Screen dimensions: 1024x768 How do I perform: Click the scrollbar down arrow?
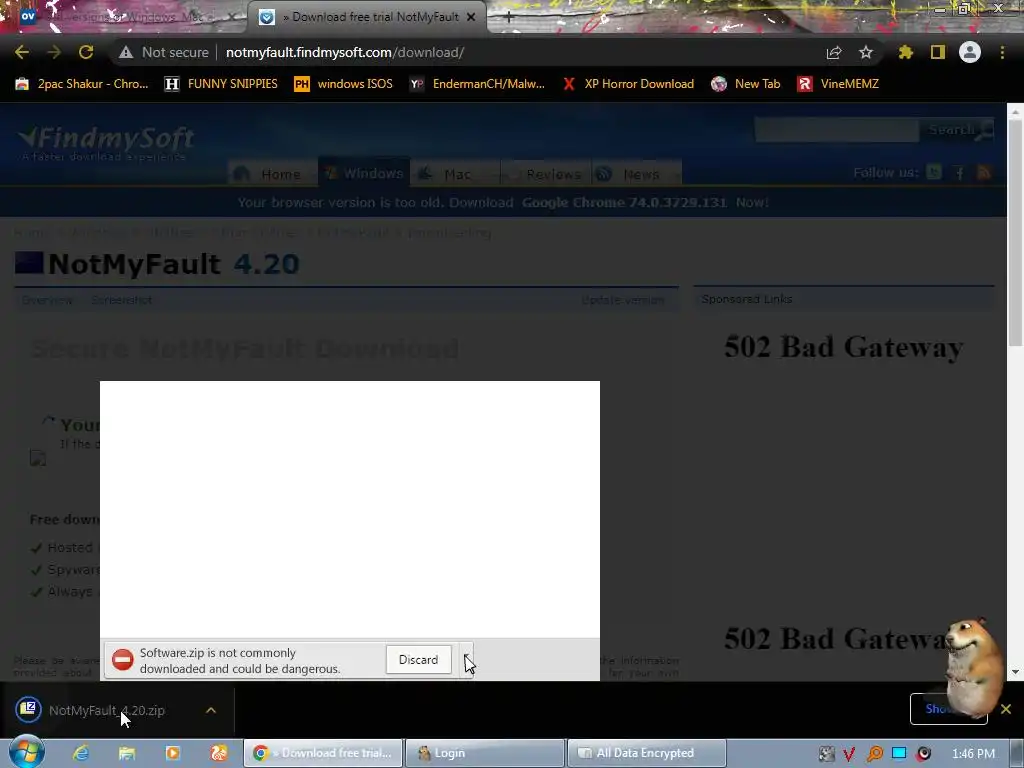tap(1015, 672)
